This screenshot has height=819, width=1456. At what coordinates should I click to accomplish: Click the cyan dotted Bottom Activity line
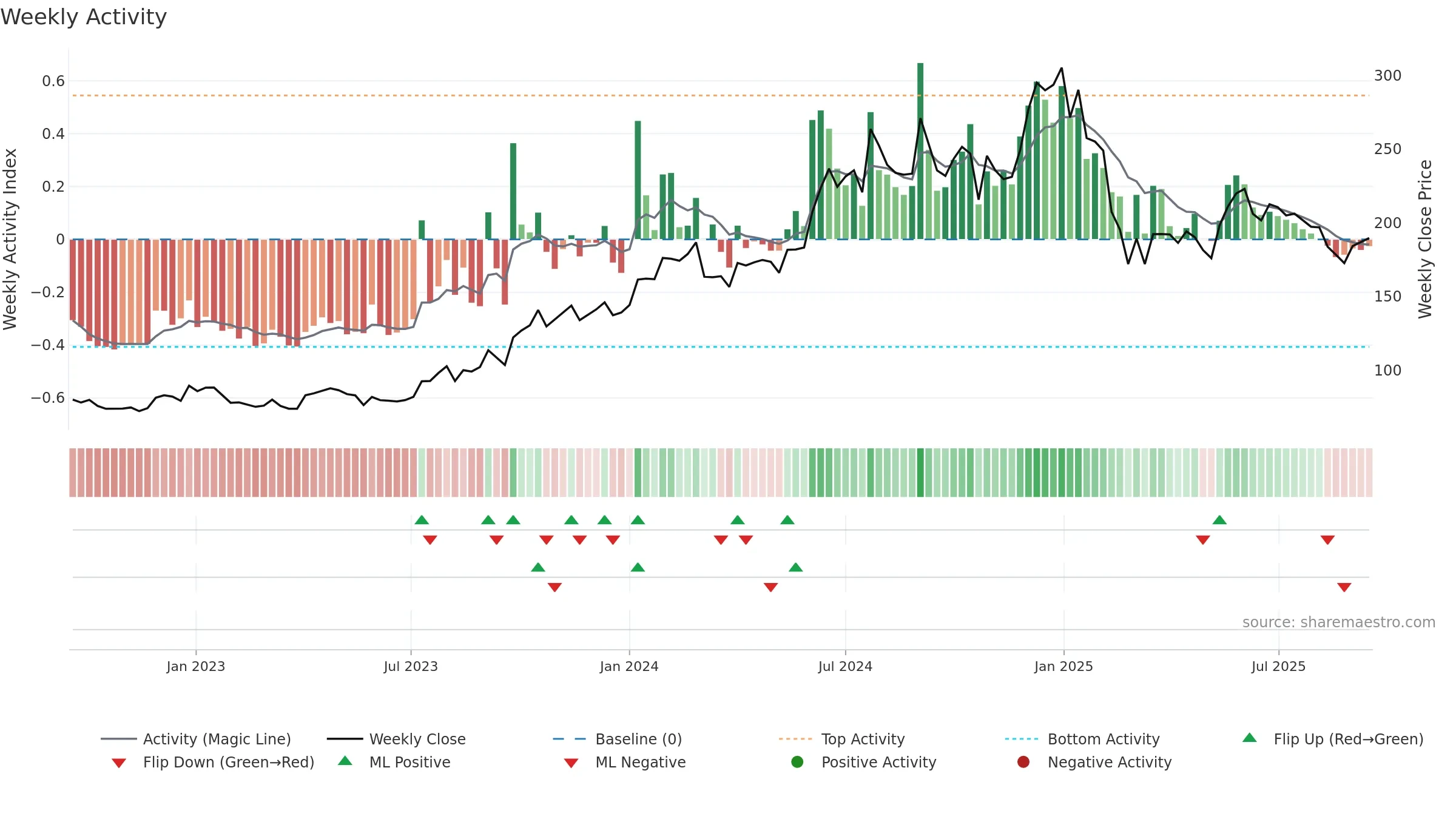coord(720,347)
